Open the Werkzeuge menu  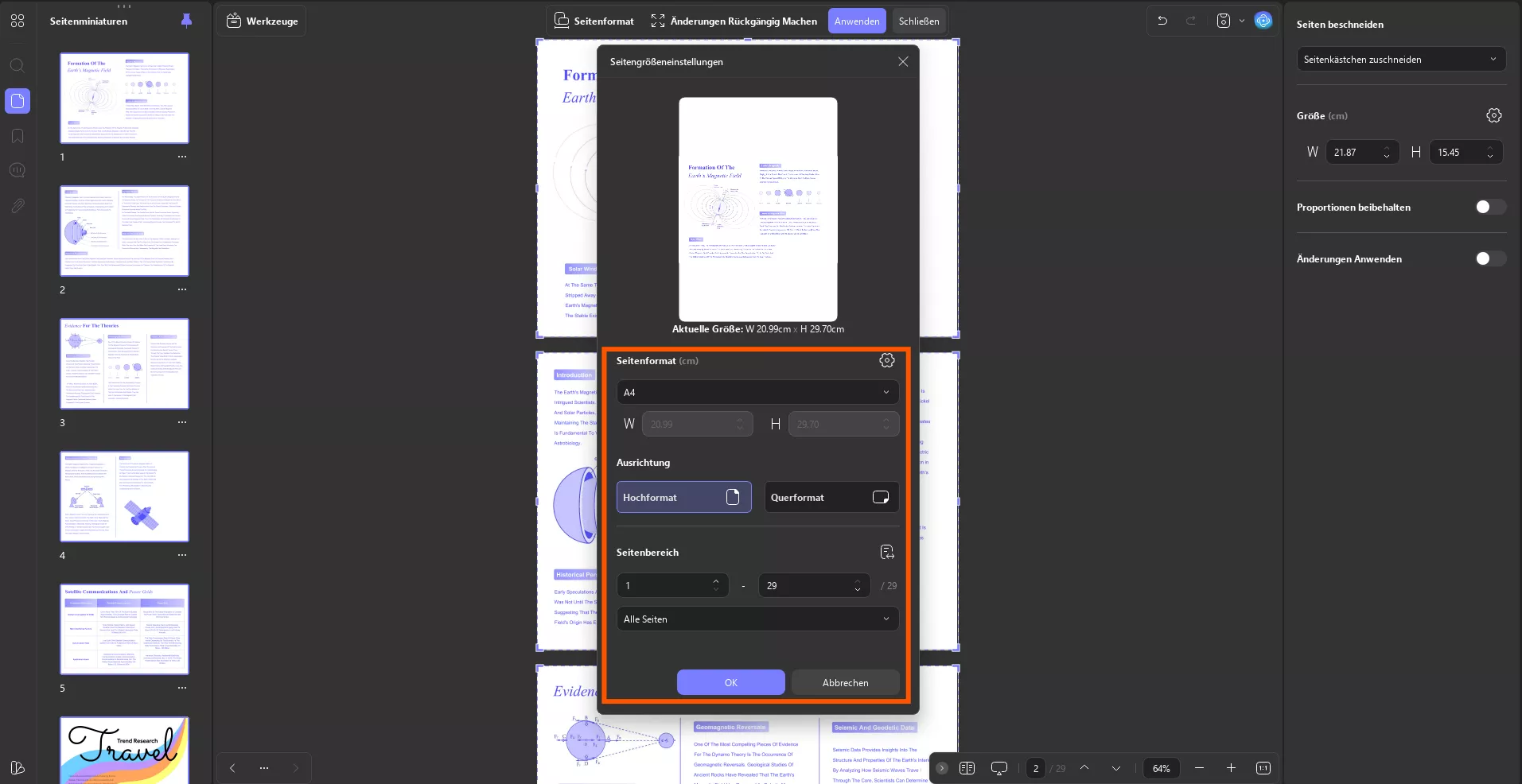coord(262,21)
